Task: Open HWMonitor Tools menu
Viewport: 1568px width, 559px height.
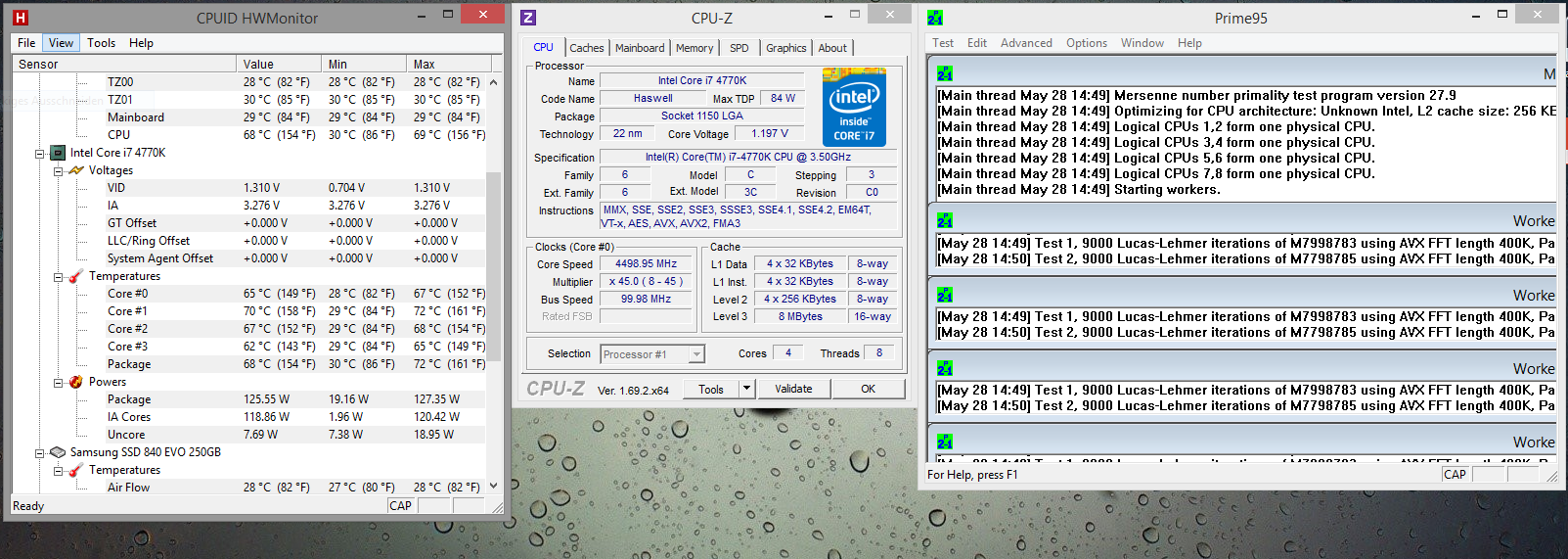Action: [101, 43]
